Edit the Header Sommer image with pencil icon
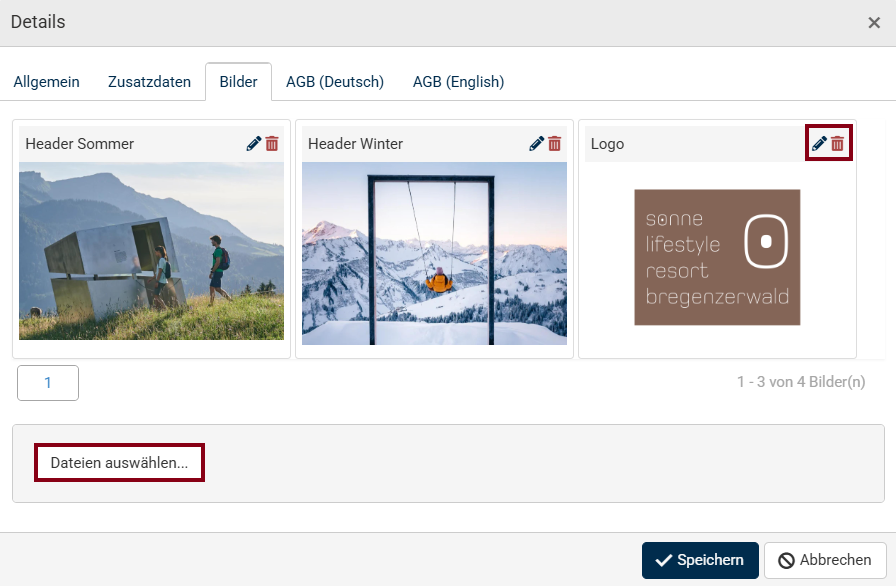Viewport: 896px width, 586px height. [x=254, y=143]
